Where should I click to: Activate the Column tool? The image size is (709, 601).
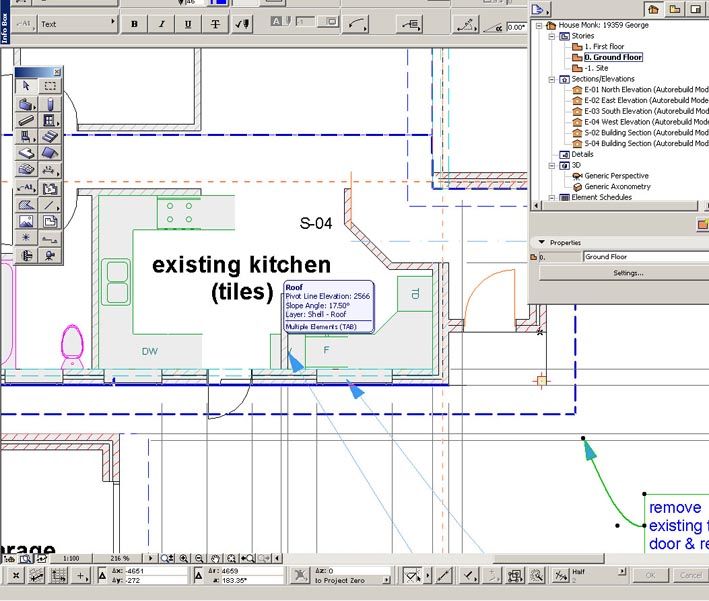(50, 104)
